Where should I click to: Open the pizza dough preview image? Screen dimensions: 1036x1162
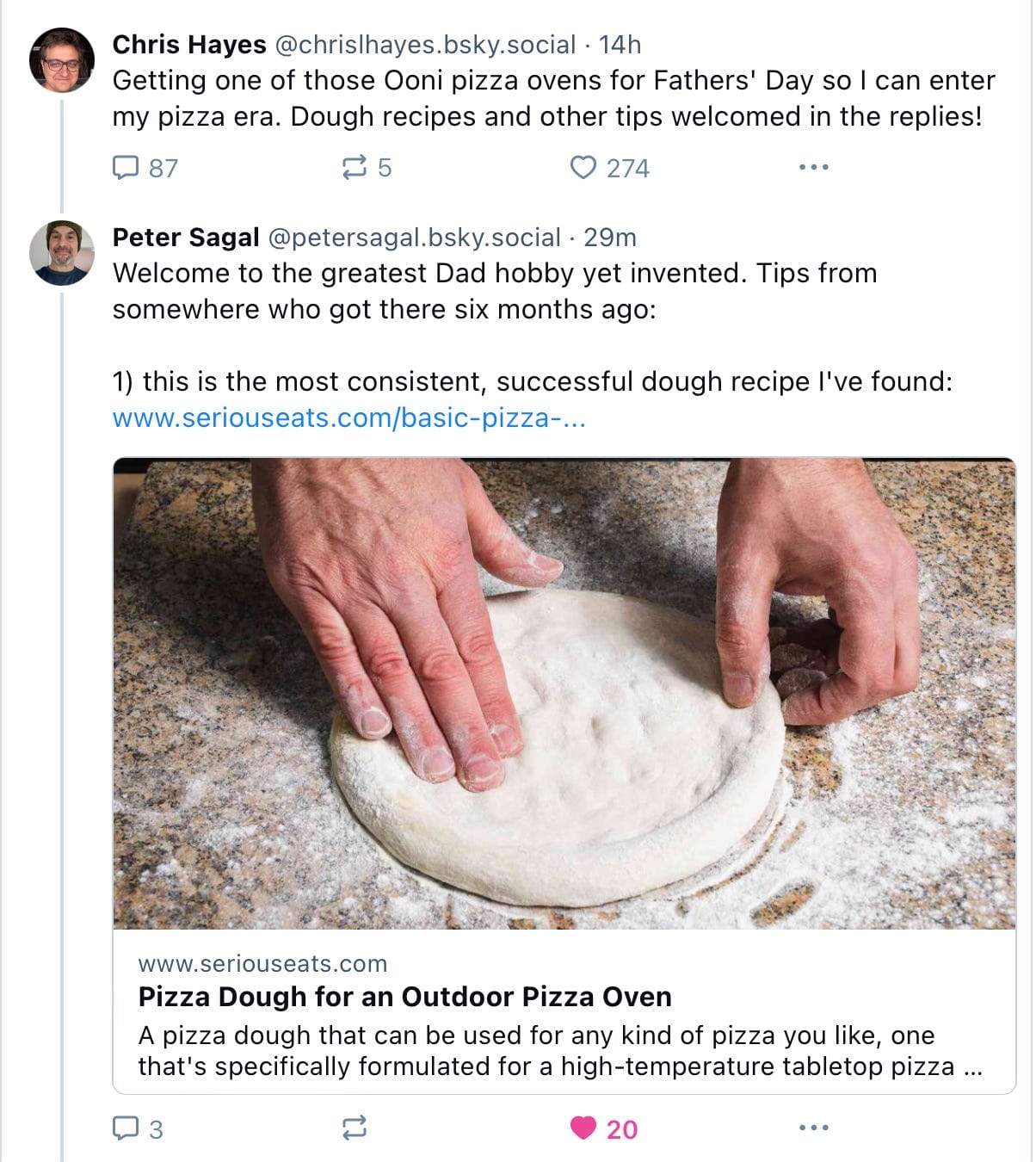pos(564,693)
